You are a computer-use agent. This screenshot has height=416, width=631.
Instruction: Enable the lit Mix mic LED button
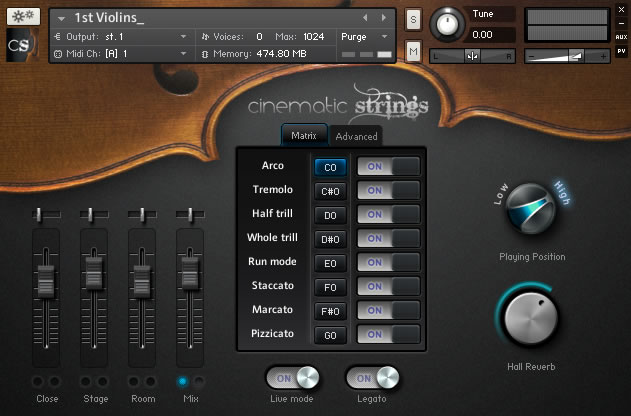[182, 381]
